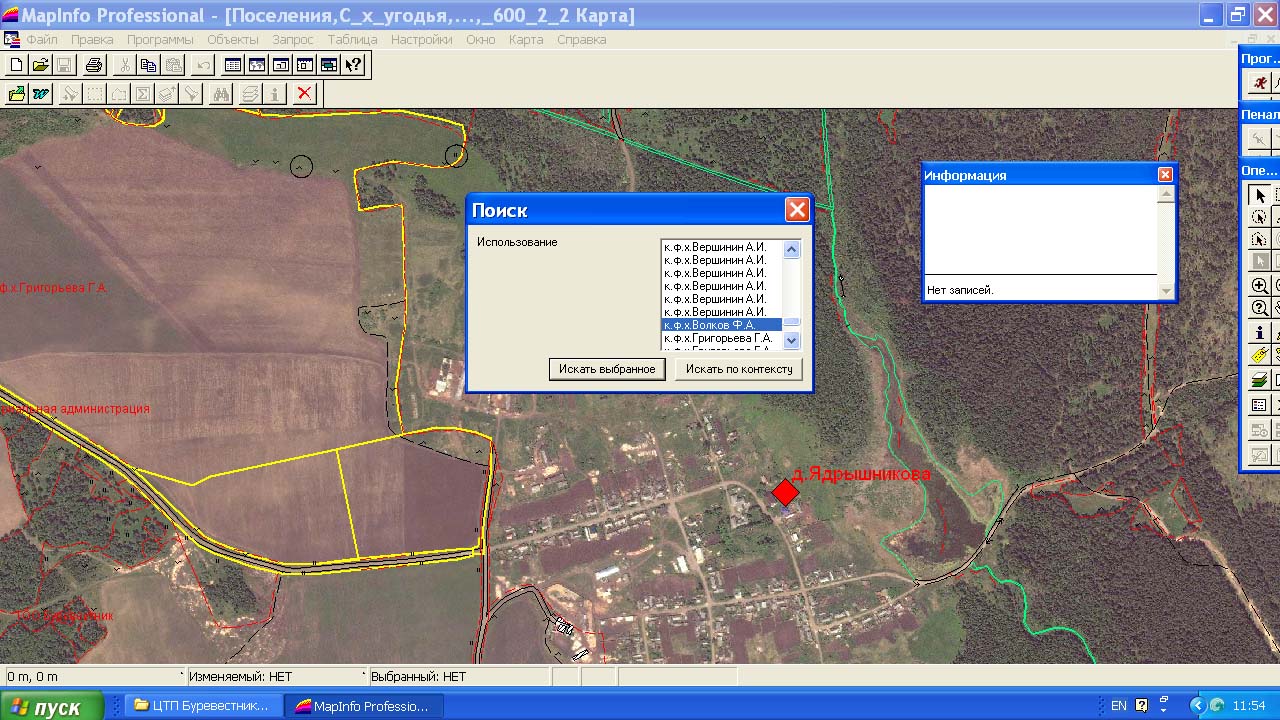This screenshot has height=720, width=1280.
Task: Click the Cut scissors icon
Action: (124, 66)
